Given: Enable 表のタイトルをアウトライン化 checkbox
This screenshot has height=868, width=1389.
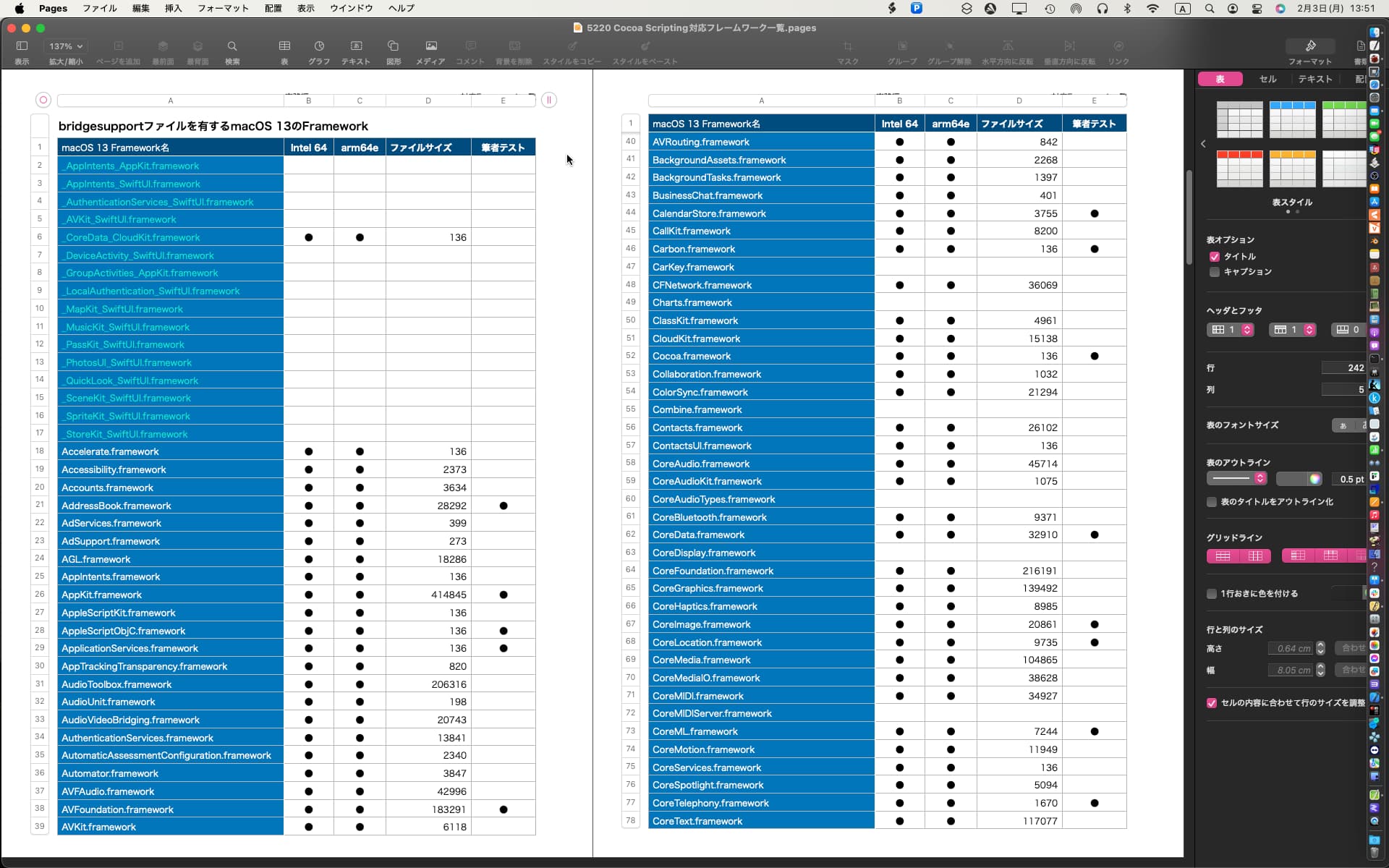Looking at the screenshot, I should [x=1212, y=502].
